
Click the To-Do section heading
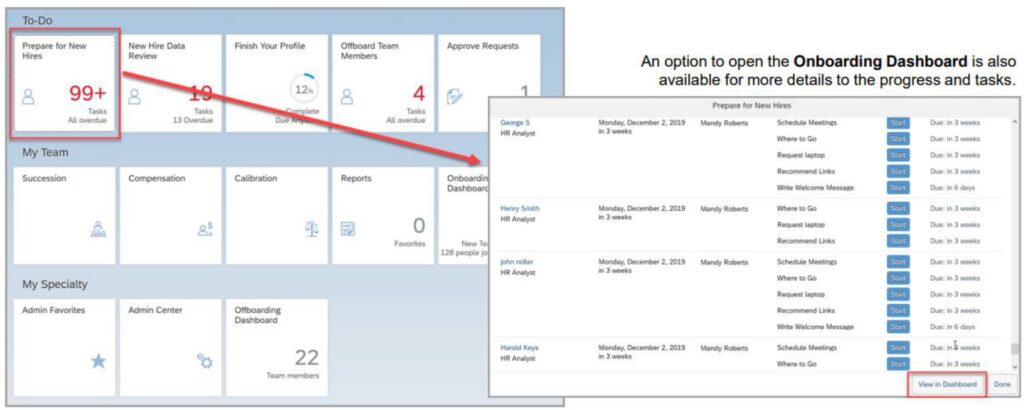pyautogui.click(x=37, y=20)
